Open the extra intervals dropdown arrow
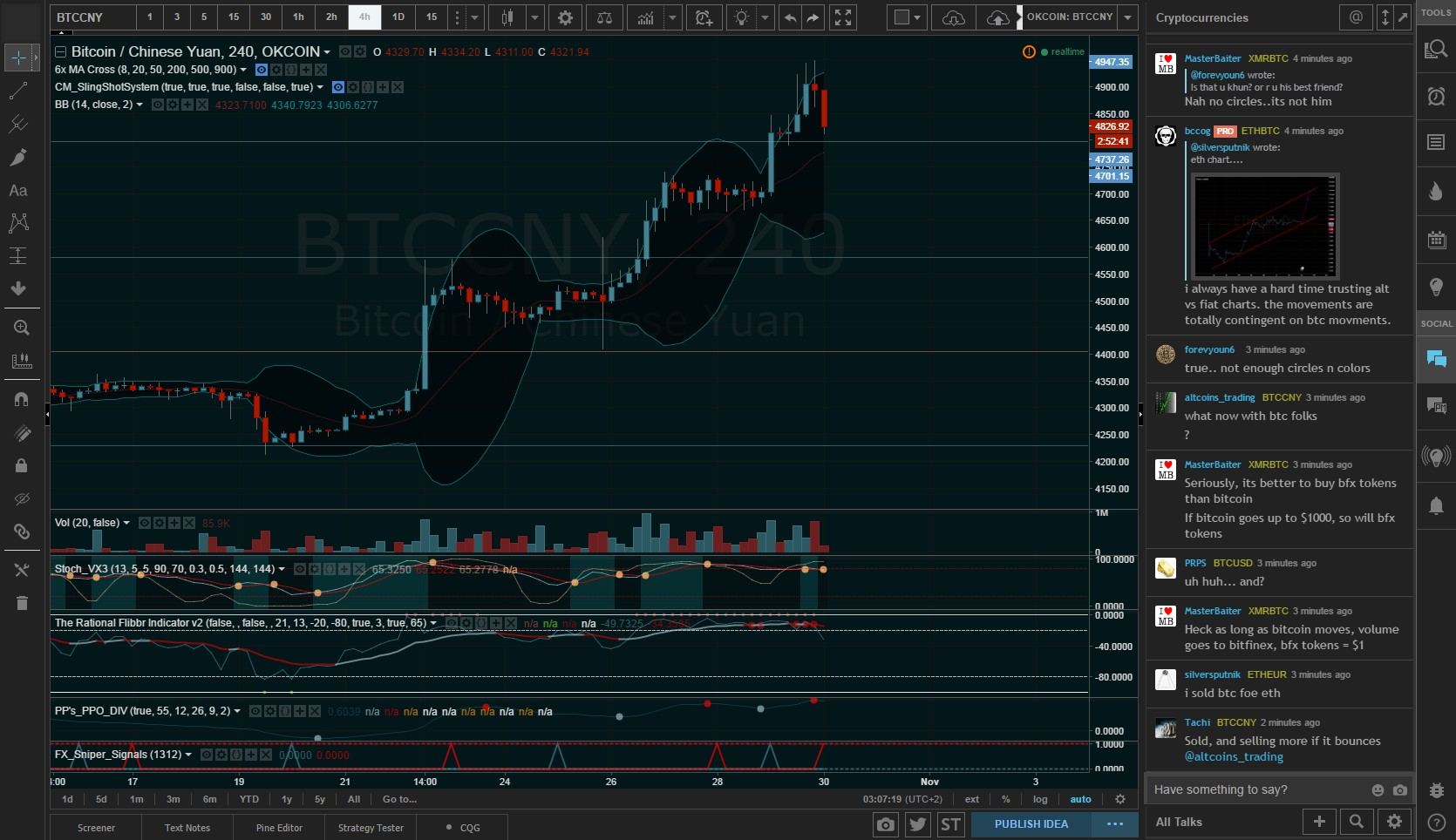The image size is (1456, 840). pyautogui.click(x=475, y=17)
